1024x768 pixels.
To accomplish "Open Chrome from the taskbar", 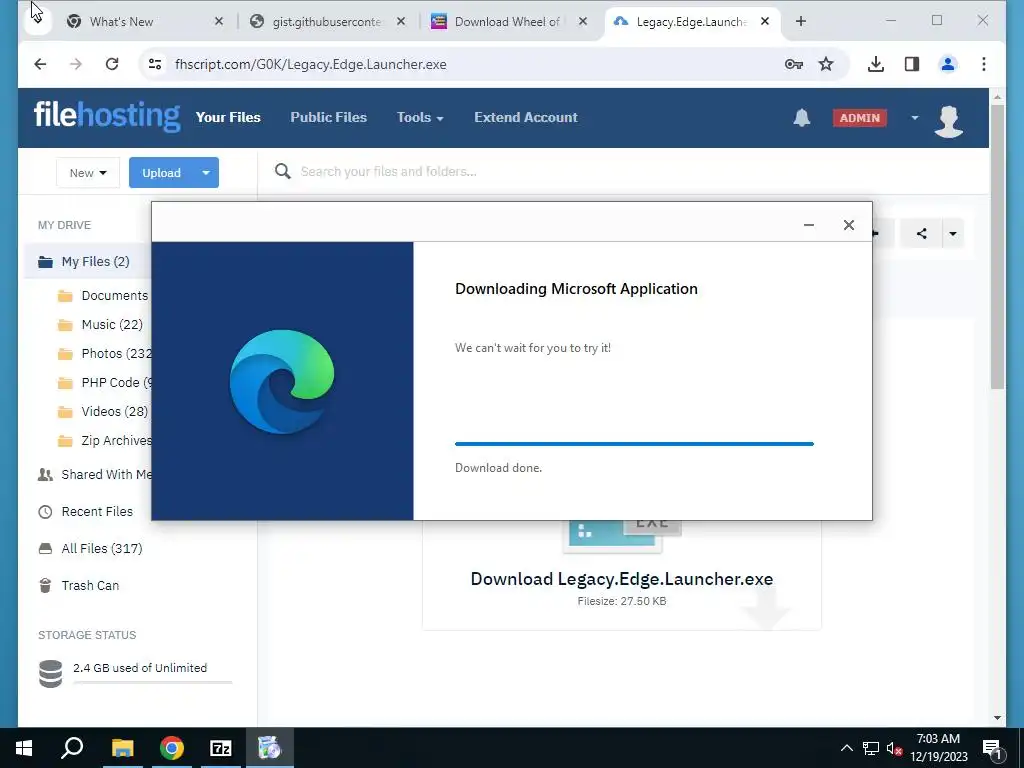I will [172, 748].
